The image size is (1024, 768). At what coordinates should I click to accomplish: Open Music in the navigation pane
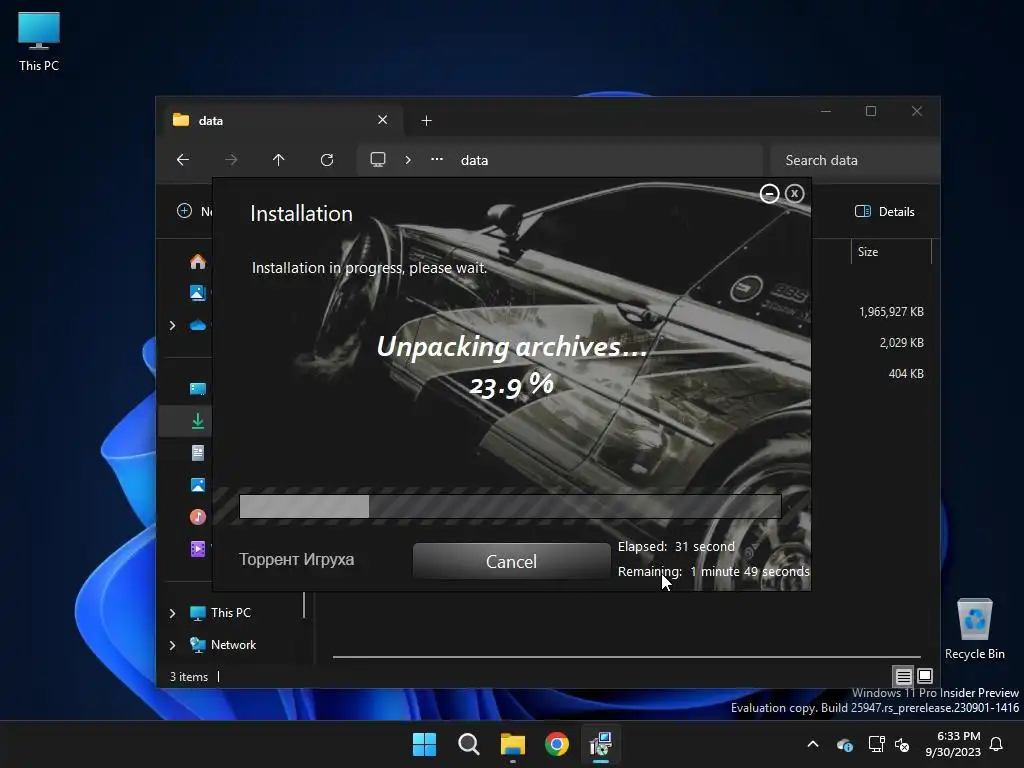[198, 517]
